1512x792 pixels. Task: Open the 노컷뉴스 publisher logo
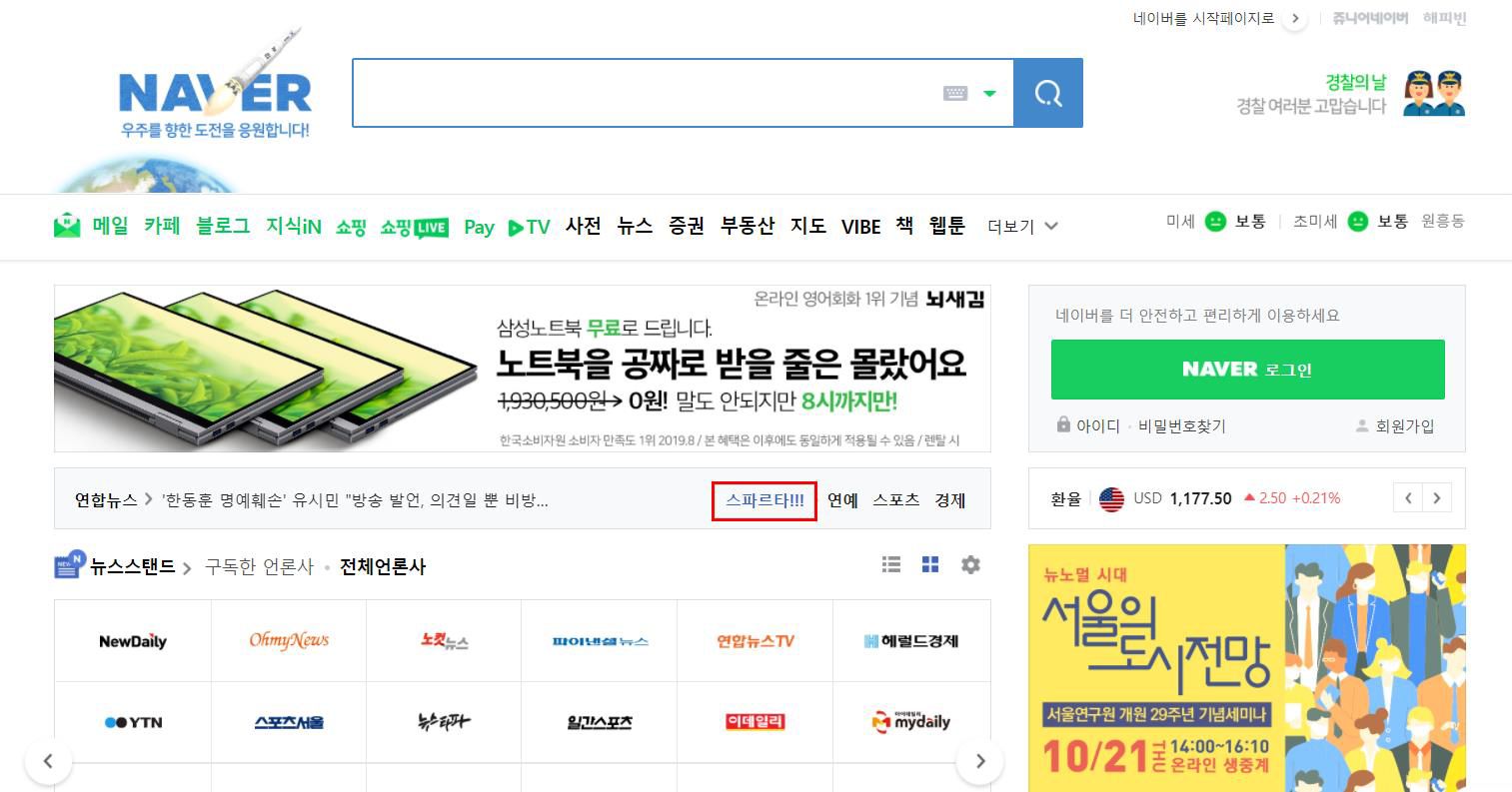click(445, 640)
